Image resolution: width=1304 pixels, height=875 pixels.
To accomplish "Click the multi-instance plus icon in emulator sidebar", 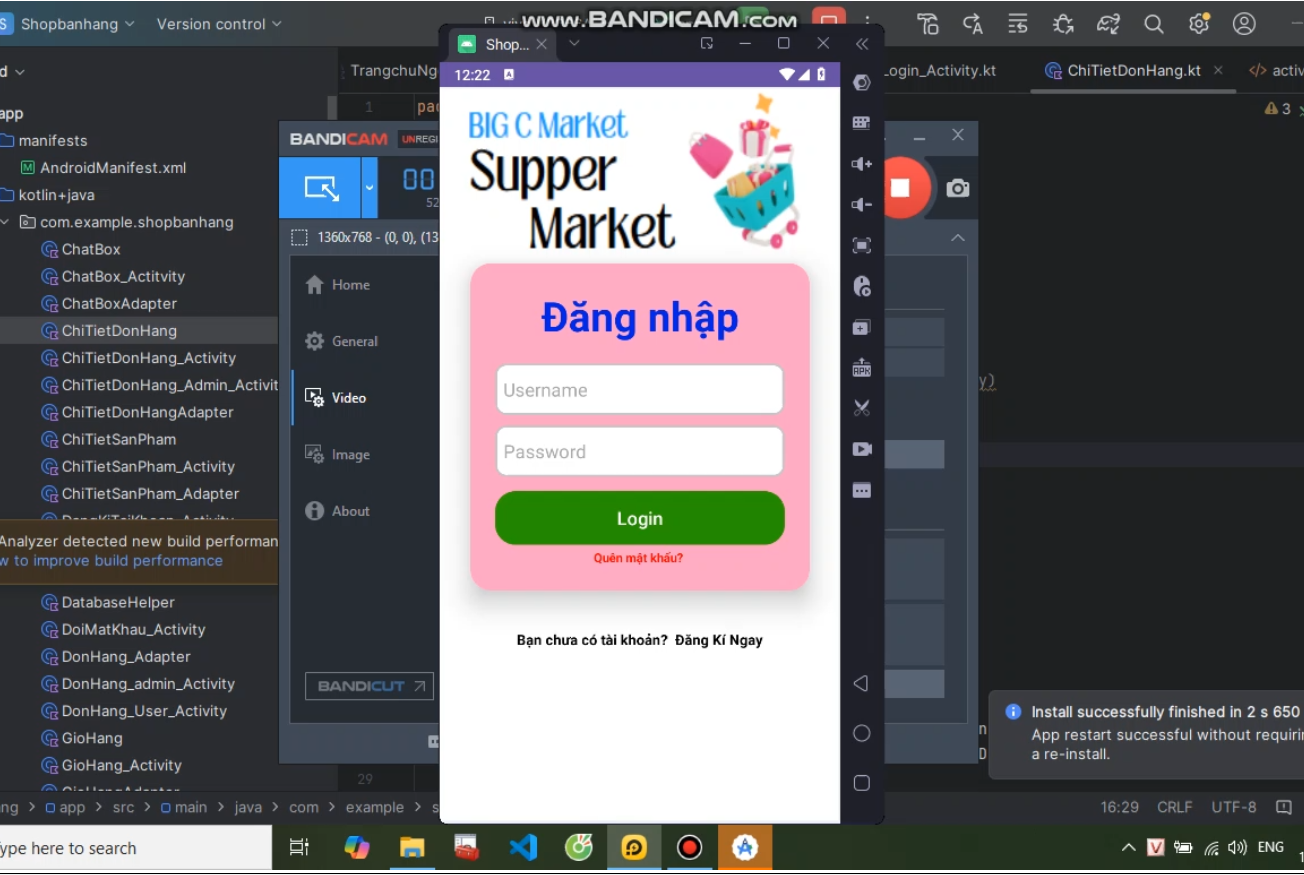I will coord(862,327).
